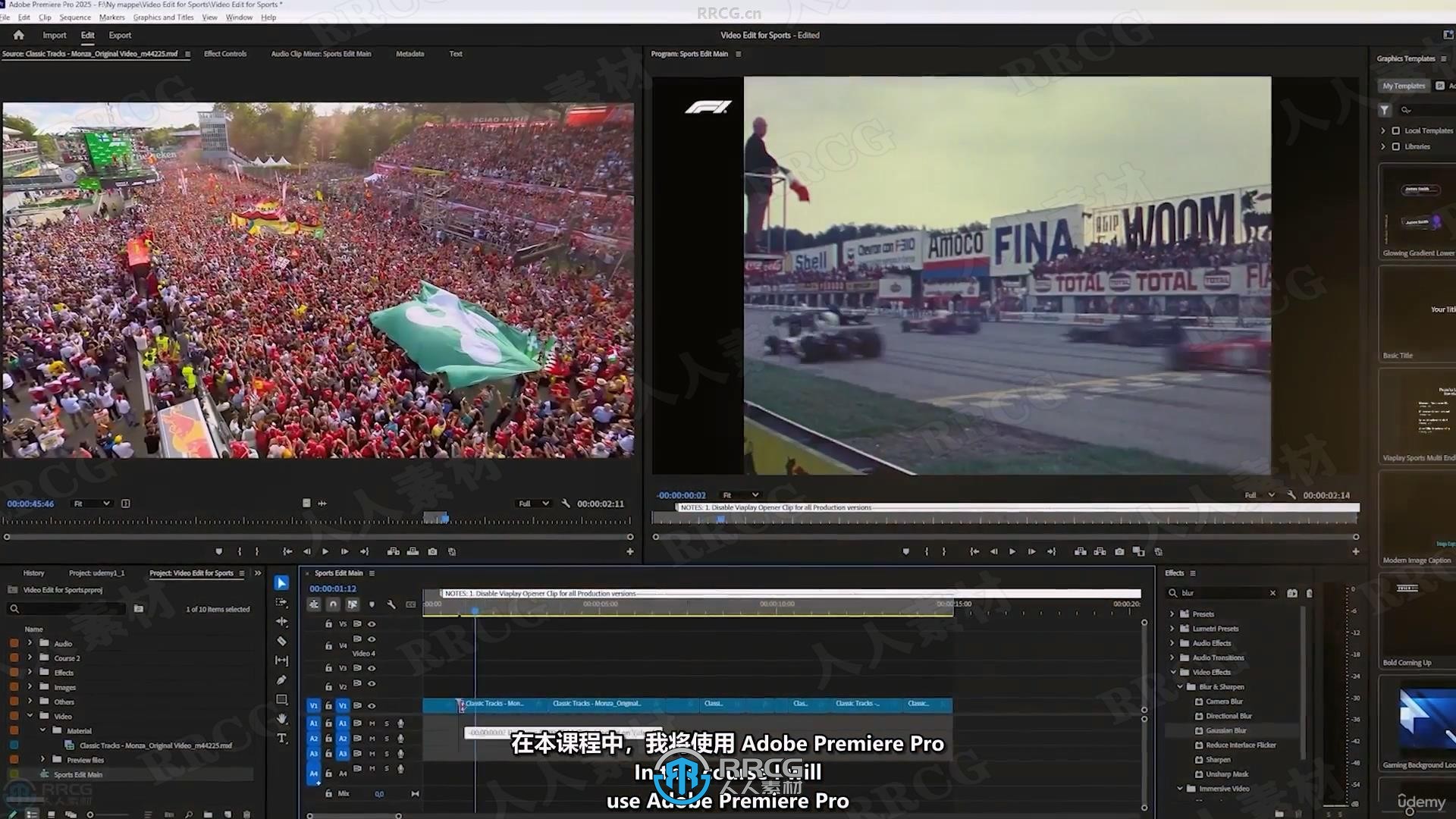Select the Track Select Forward tool
This screenshot has height=819, width=1456.
(x=281, y=602)
